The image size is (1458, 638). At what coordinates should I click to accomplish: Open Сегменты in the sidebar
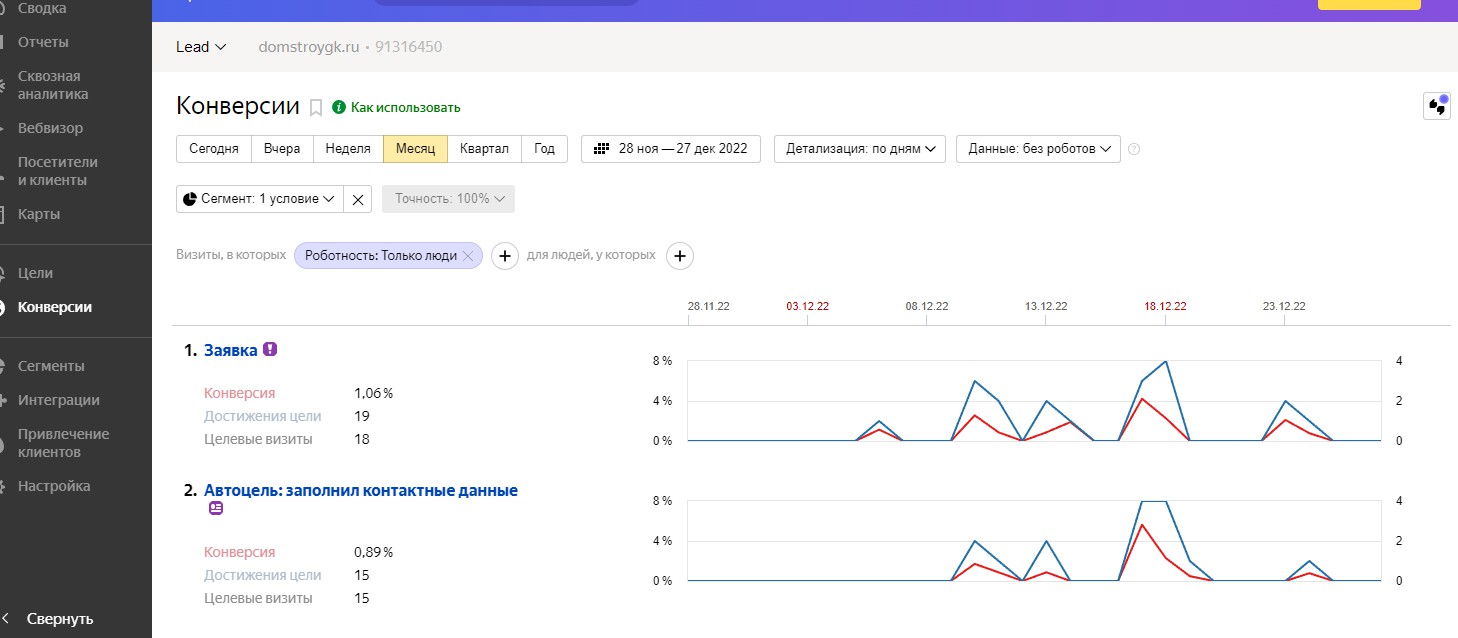click(x=51, y=366)
